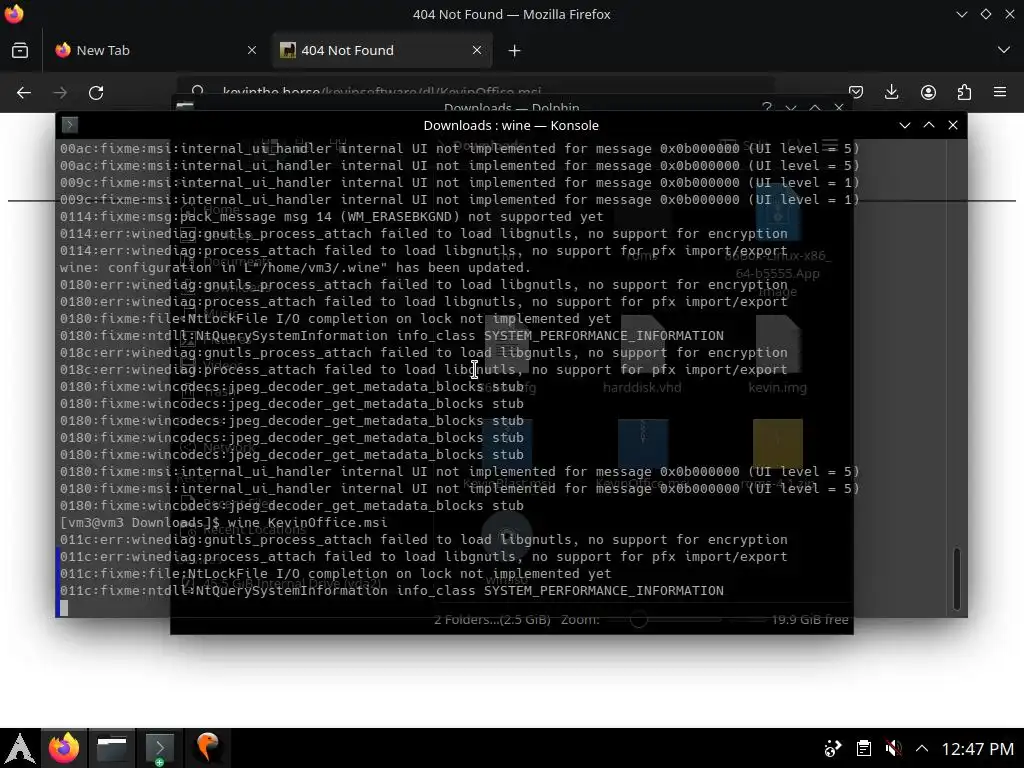Expand the list all tabs dropdown

1004,50
